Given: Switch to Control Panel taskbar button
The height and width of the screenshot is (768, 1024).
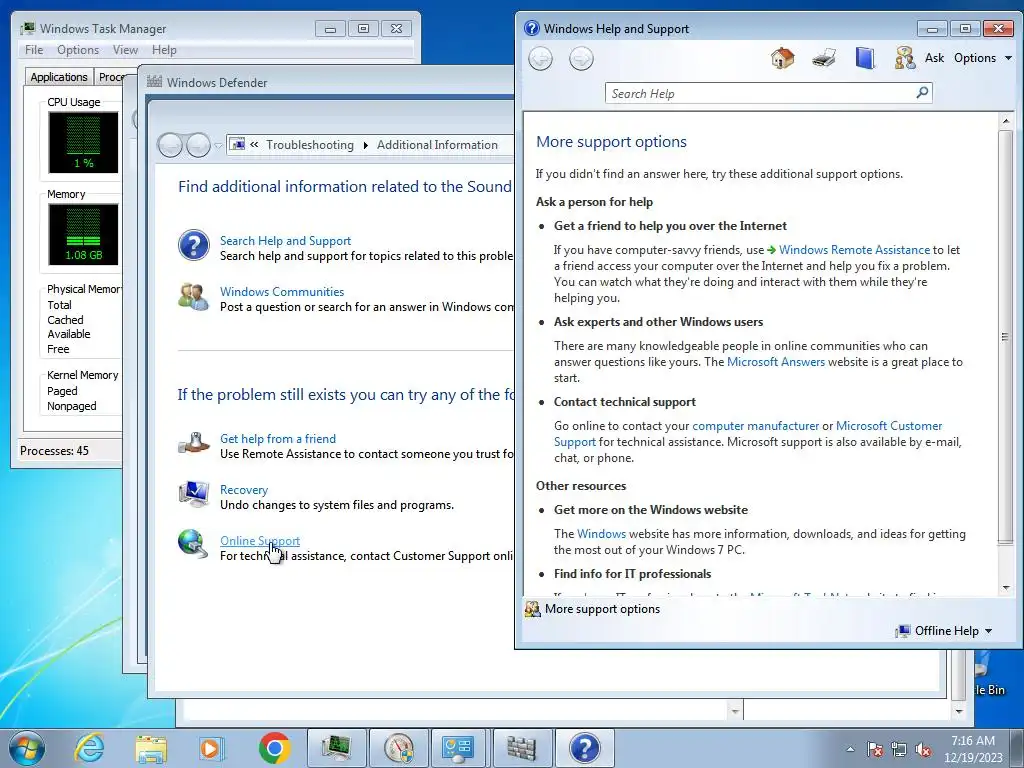Looking at the screenshot, I should point(458,748).
